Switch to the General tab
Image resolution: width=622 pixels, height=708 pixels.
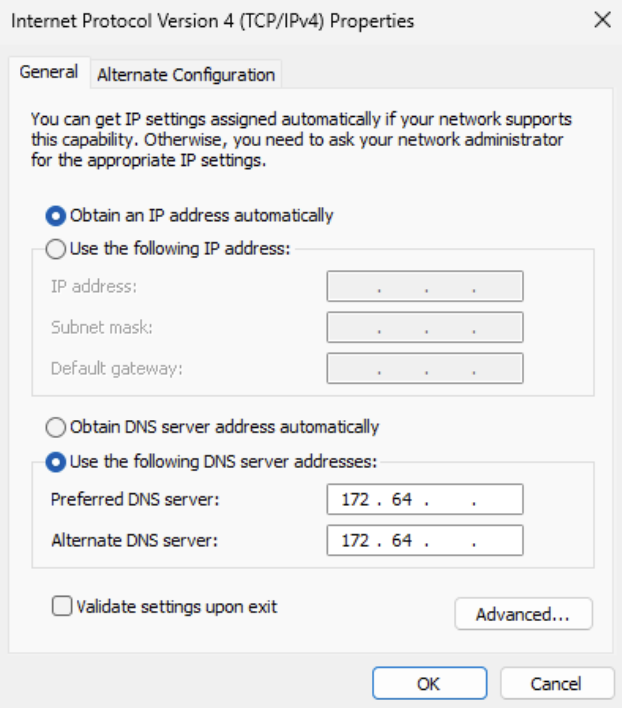pos(49,73)
